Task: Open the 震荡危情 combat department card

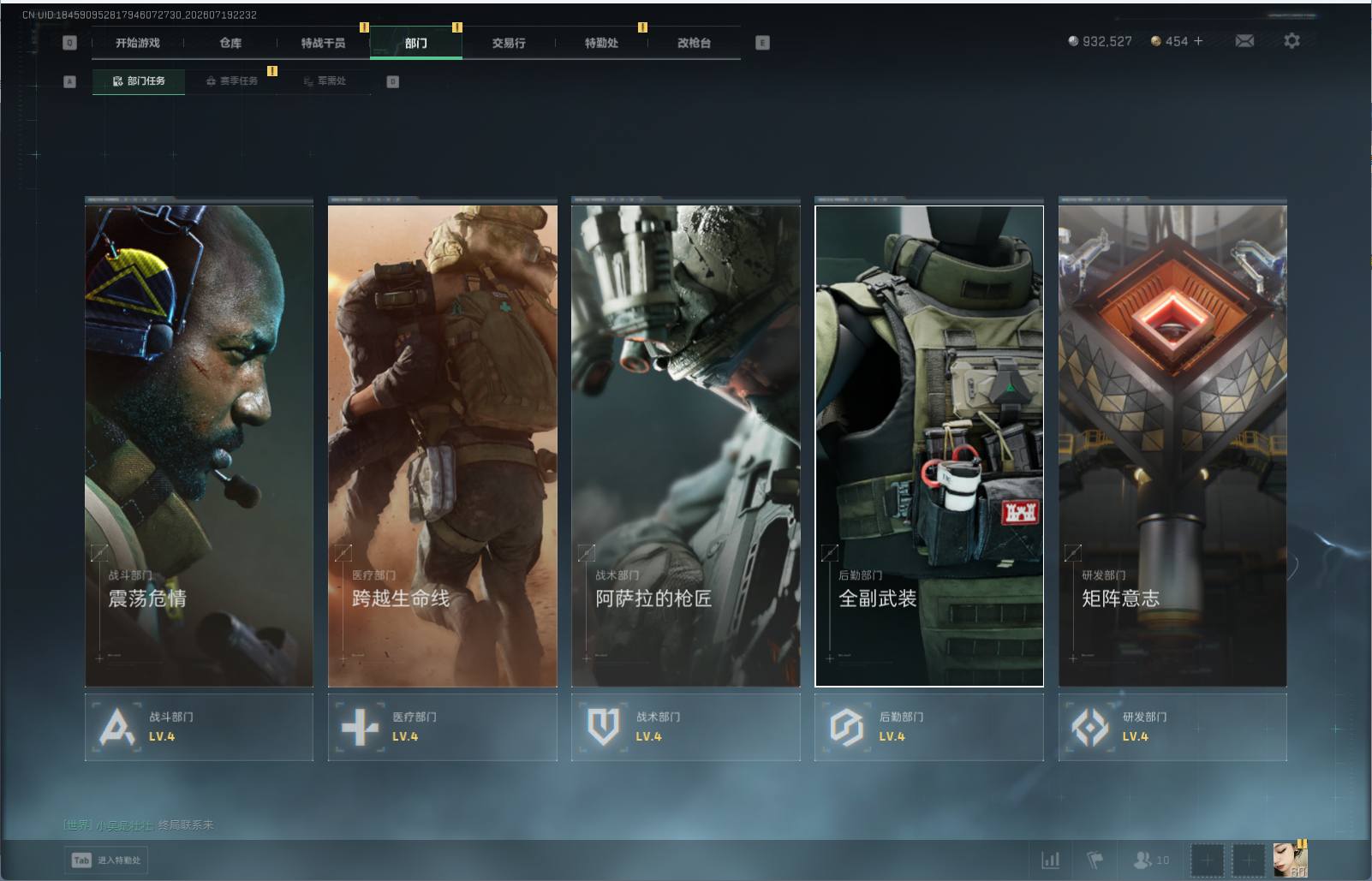Action: point(199,445)
